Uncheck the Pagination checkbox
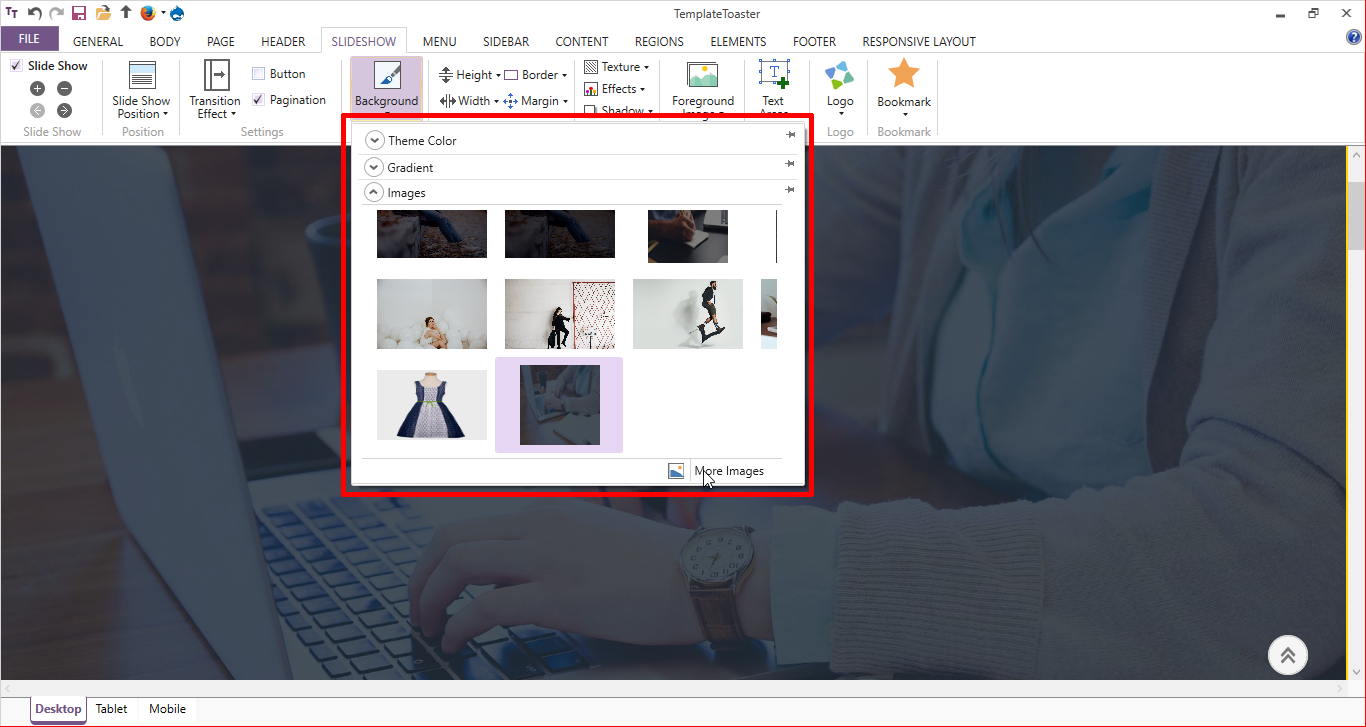The image size is (1366, 727). coord(259,100)
